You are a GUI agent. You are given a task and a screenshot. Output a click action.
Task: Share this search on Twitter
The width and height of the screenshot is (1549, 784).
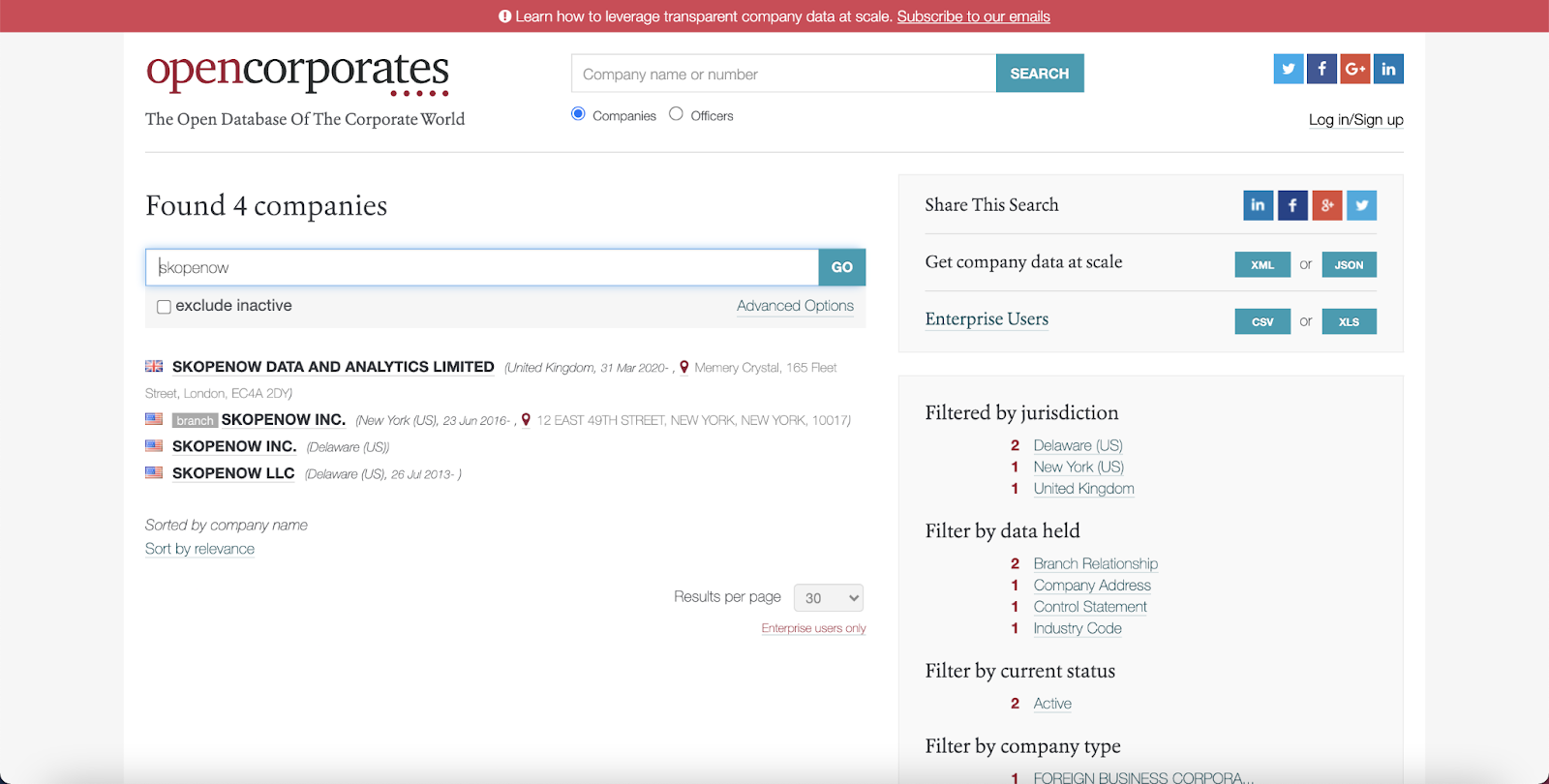coord(1361,205)
